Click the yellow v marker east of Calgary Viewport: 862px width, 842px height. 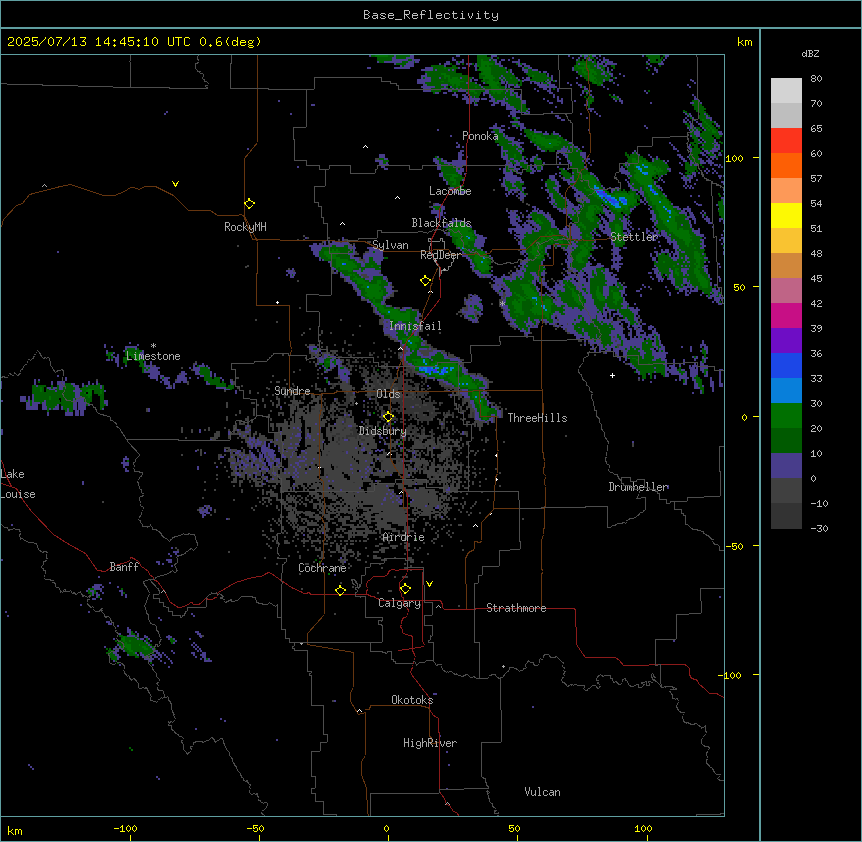429,584
